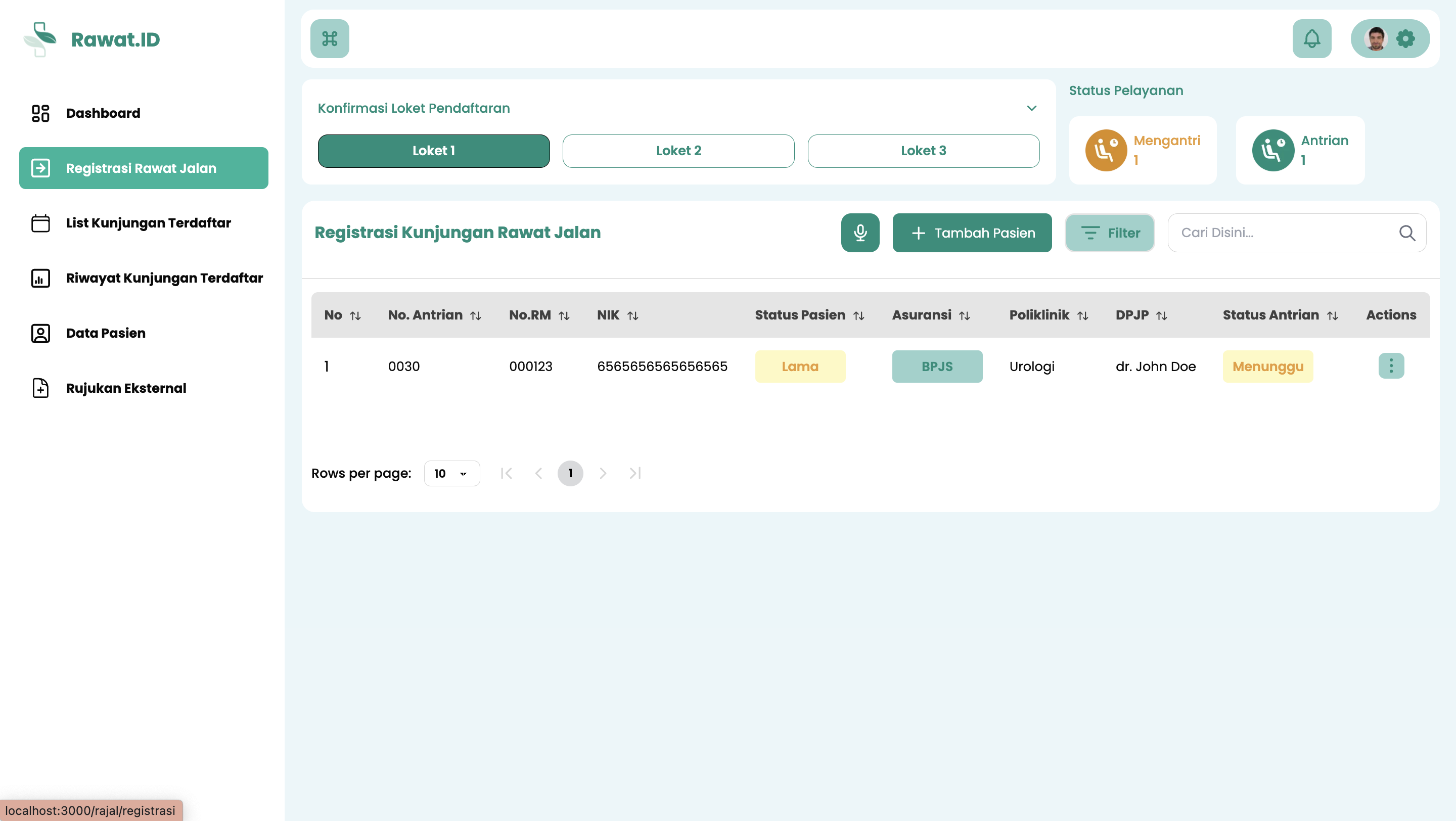1456x821 pixels.
Task: Go to List Kunjungan Terdaftar menu
Action: tap(148, 222)
